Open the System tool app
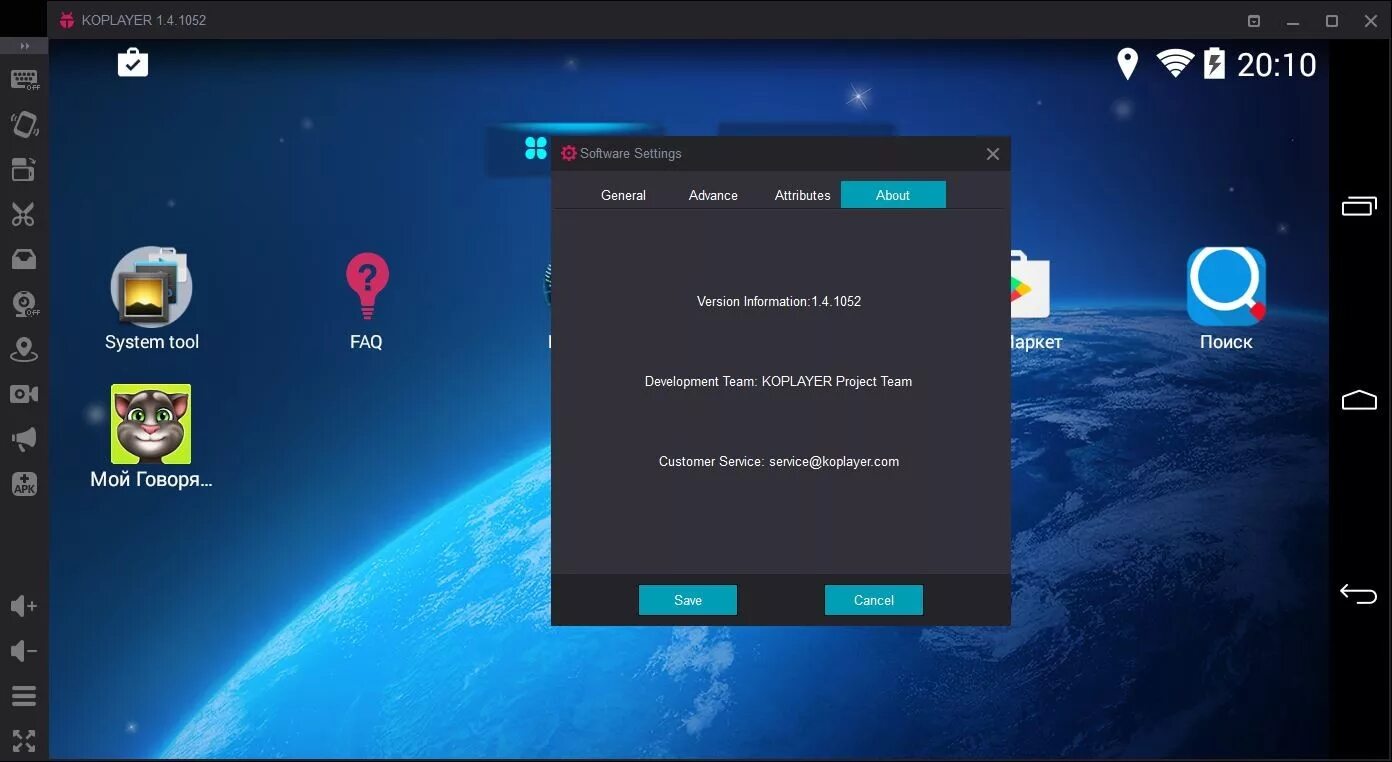The height and width of the screenshot is (762, 1392). click(152, 299)
